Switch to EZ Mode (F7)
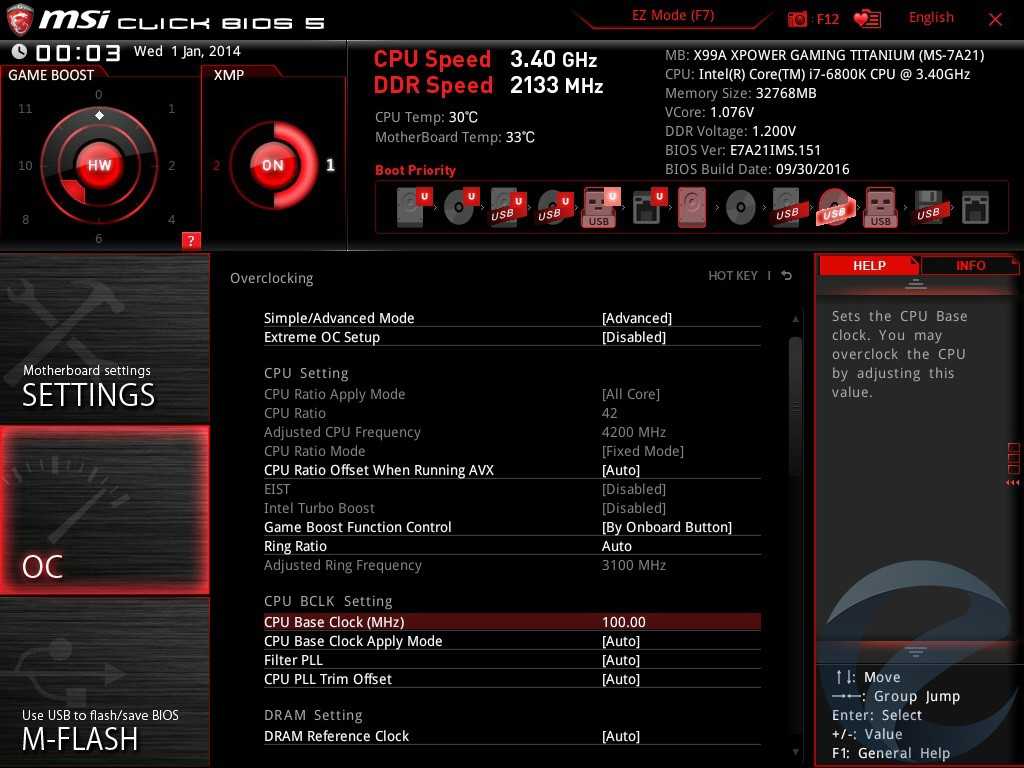Screen dimensions: 1024x768 pos(672,17)
